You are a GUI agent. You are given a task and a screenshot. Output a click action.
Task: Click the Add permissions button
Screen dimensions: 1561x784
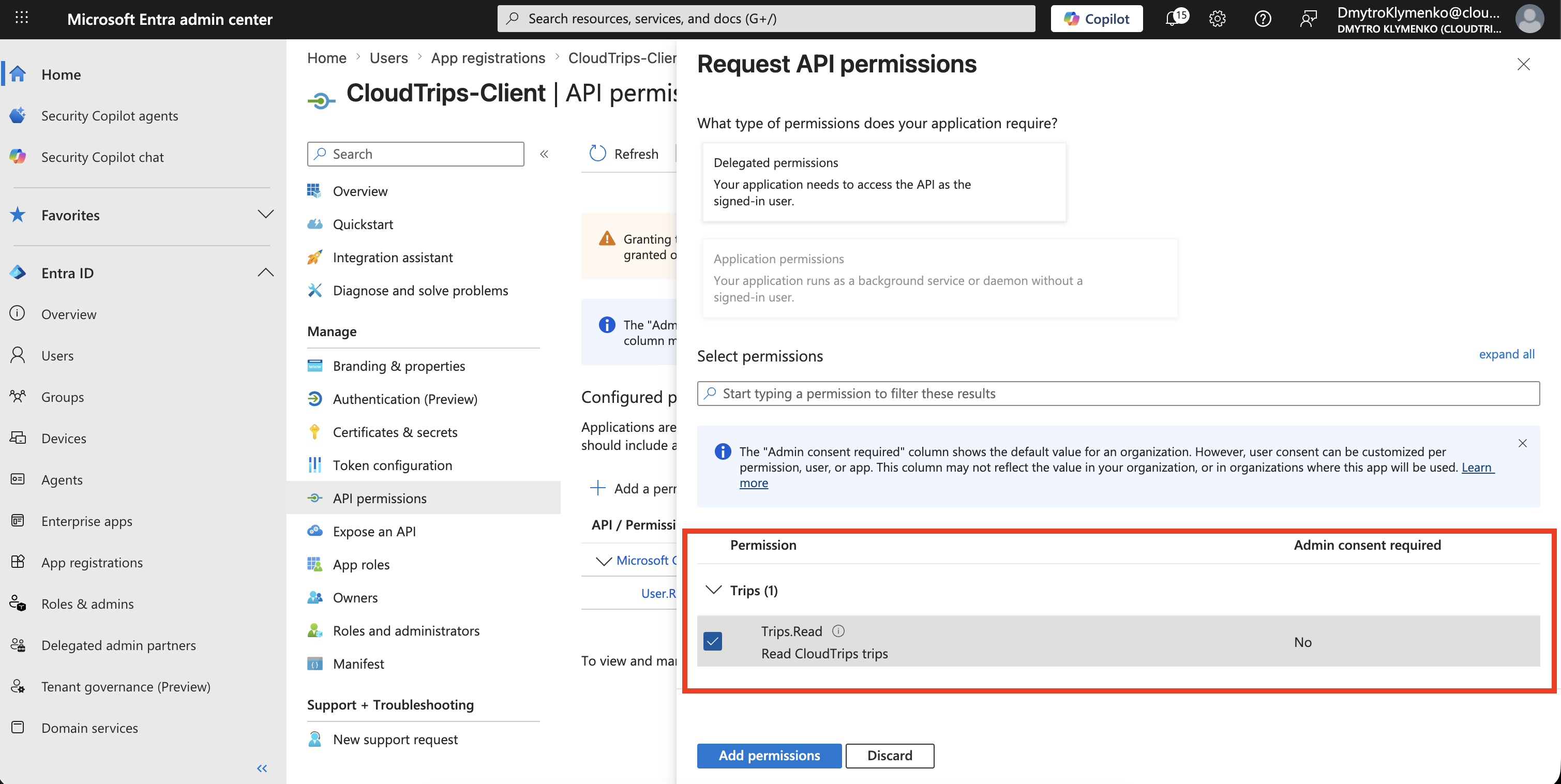point(769,756)
